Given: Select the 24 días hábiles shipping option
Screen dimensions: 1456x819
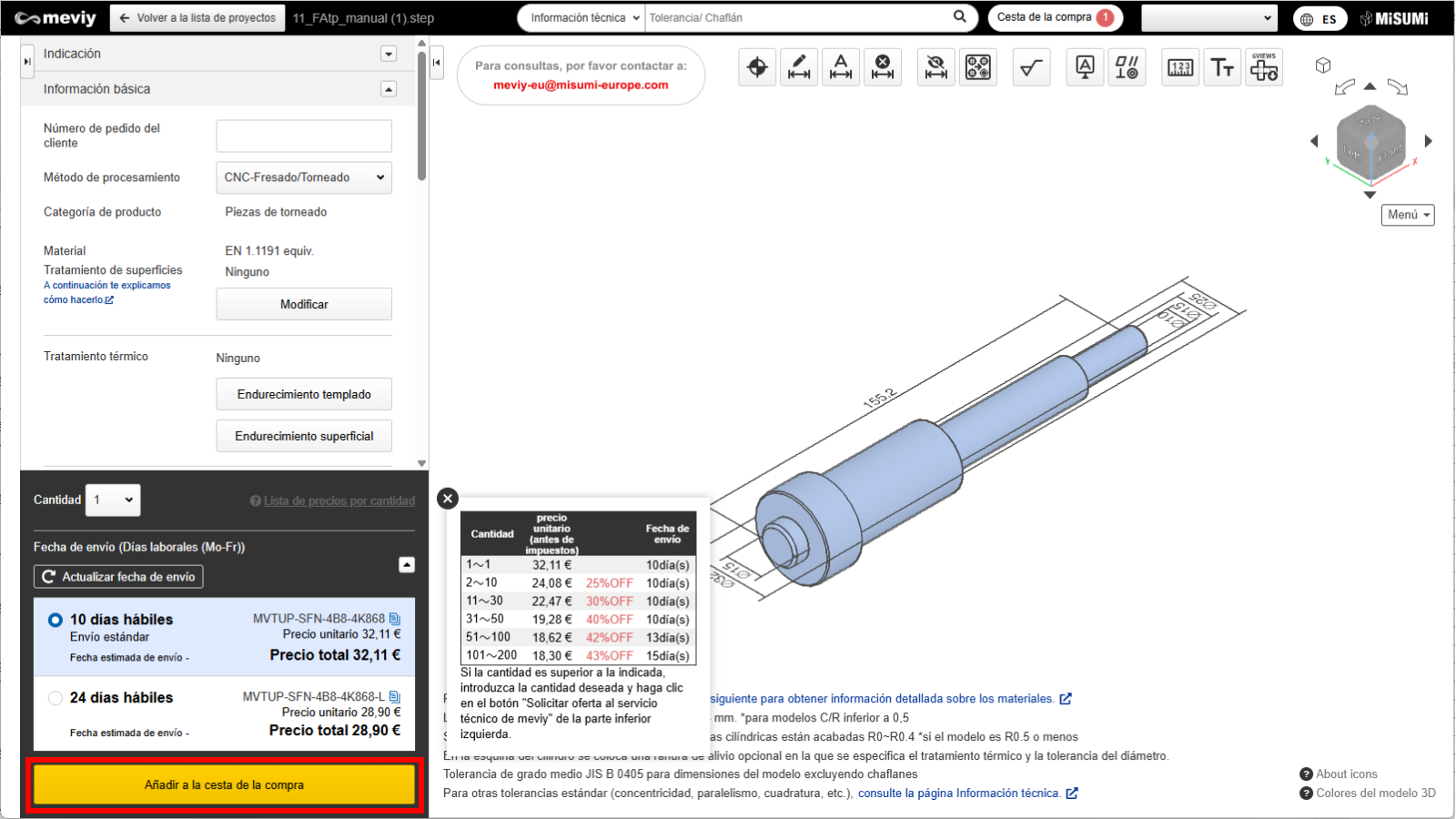Looking at the screenshot, I should [56, 698].
